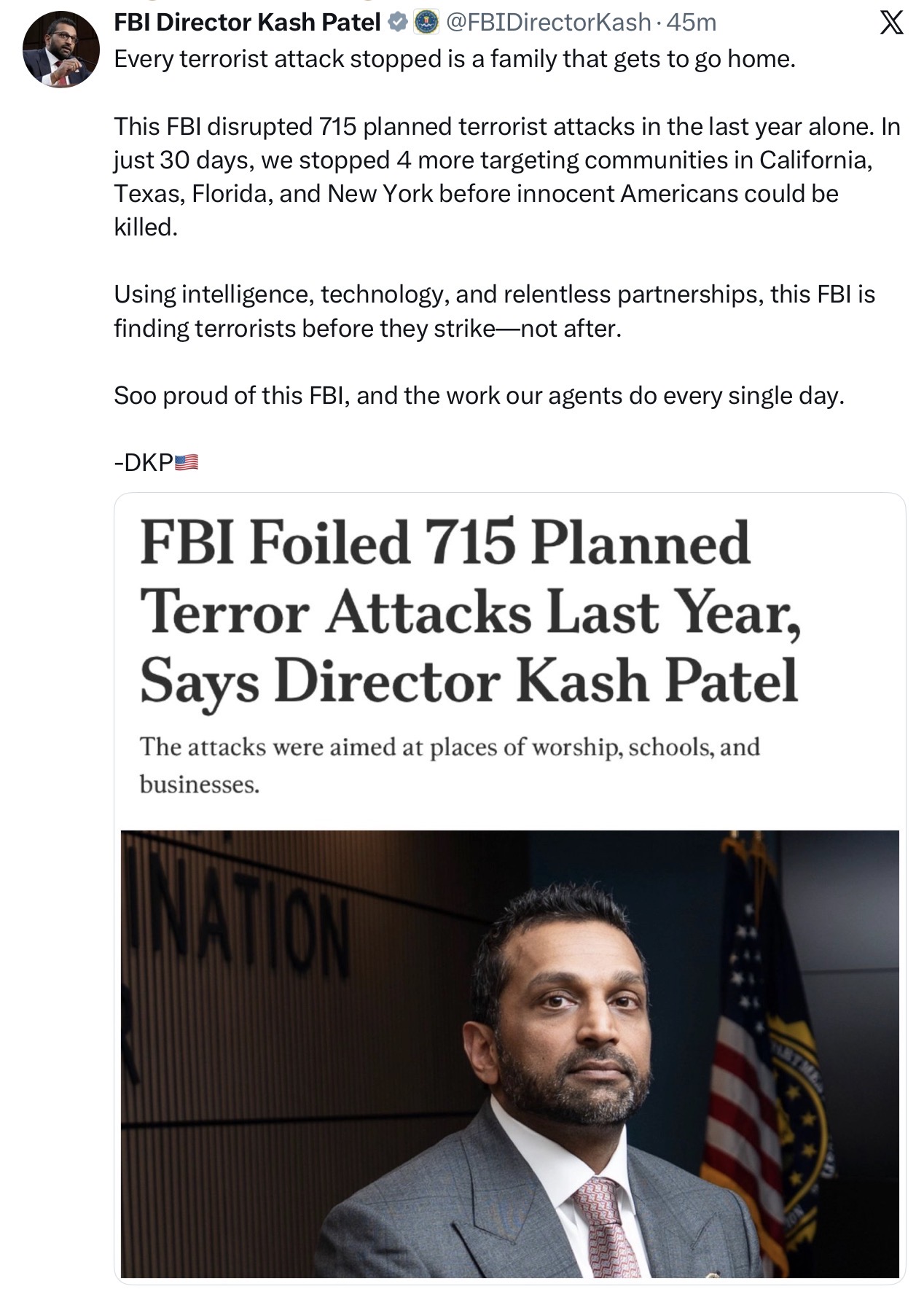This screenshot has height=1297, width=924.
Task: Click the US flag emoji after -DKP
Action: tap(187, 462)
